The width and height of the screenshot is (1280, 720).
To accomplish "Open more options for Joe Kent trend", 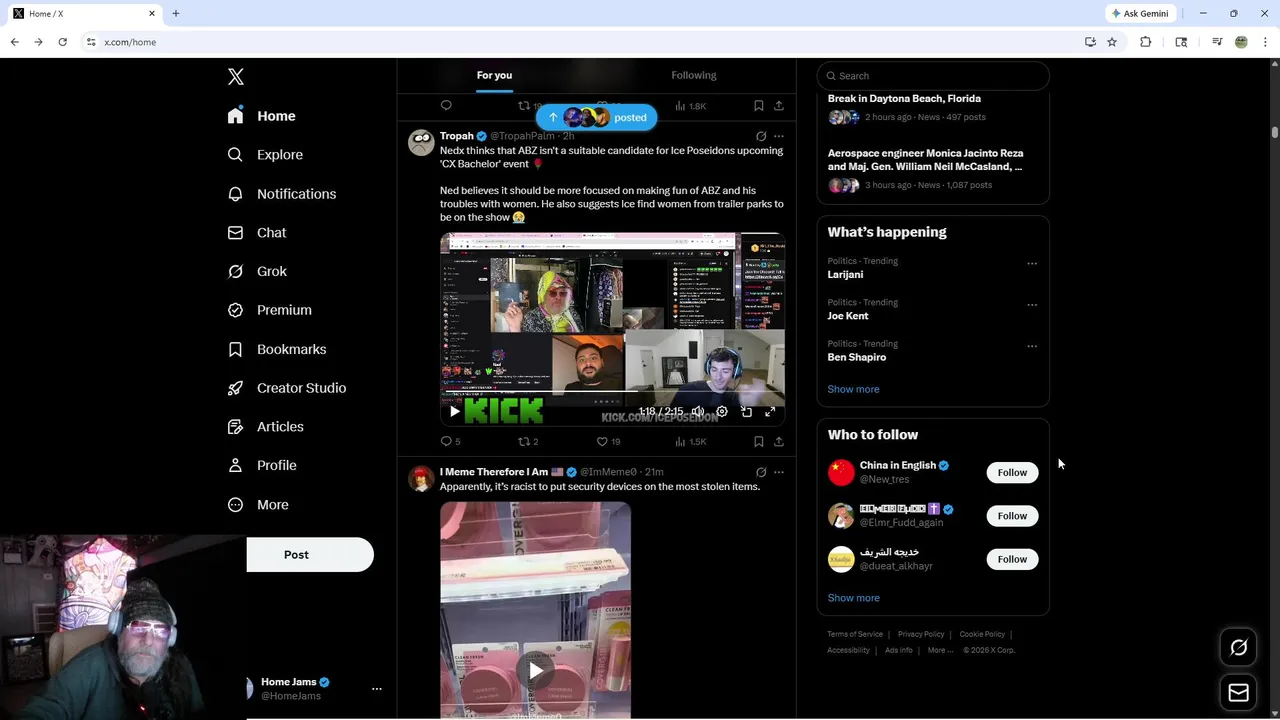I will 1032,305.
